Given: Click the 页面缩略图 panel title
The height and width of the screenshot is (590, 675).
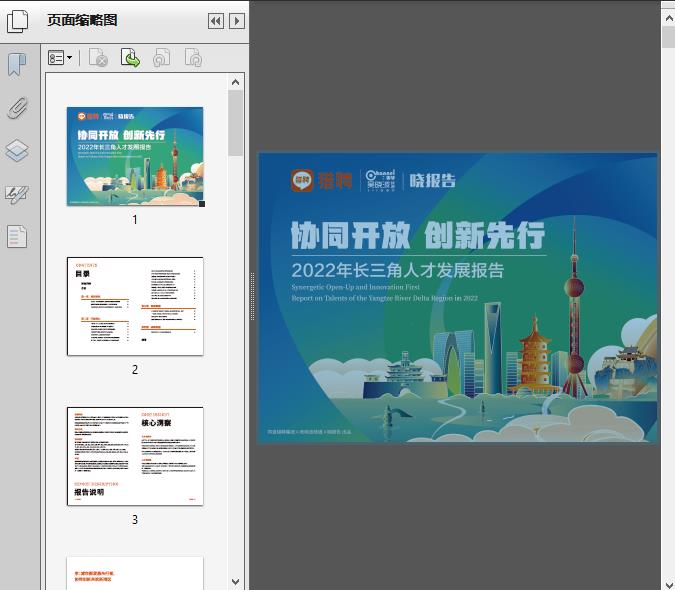Looking at the screenshot, I should pyautogui.click(x=82, y=20).
